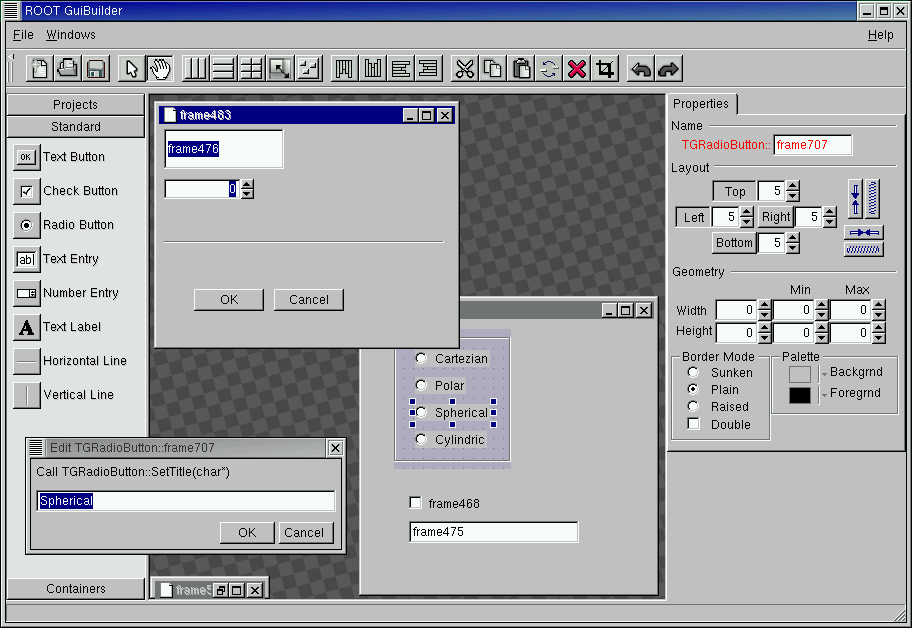Click the Crop tool icon
This screenshot has height=628, width=912.
pos(605,69)
